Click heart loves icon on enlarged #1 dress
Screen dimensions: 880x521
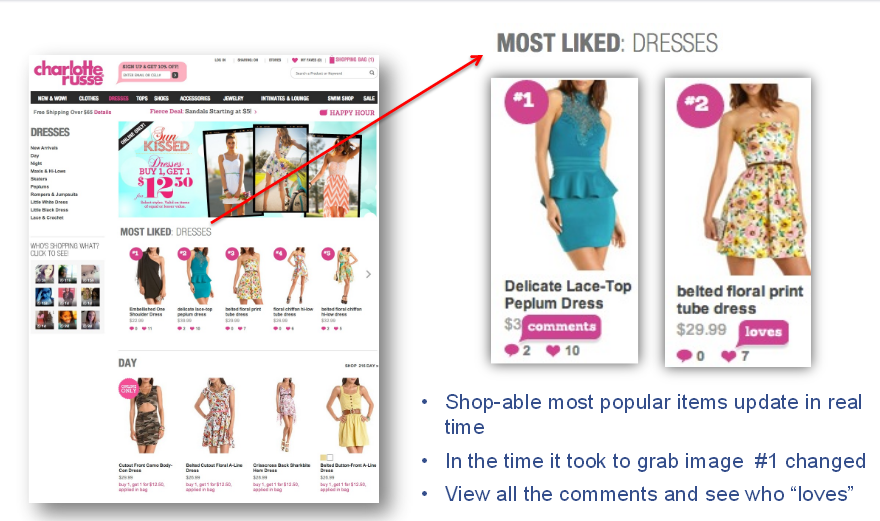[553, 350]
